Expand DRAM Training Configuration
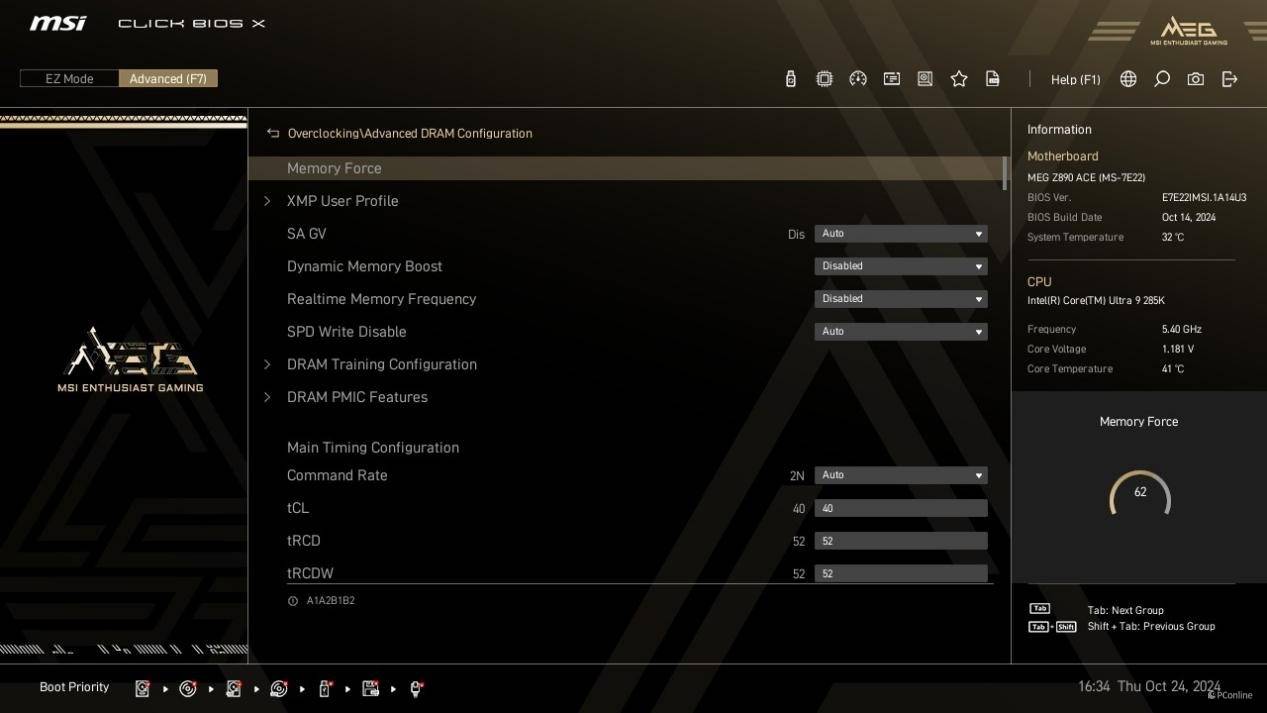 coord(381,364)
